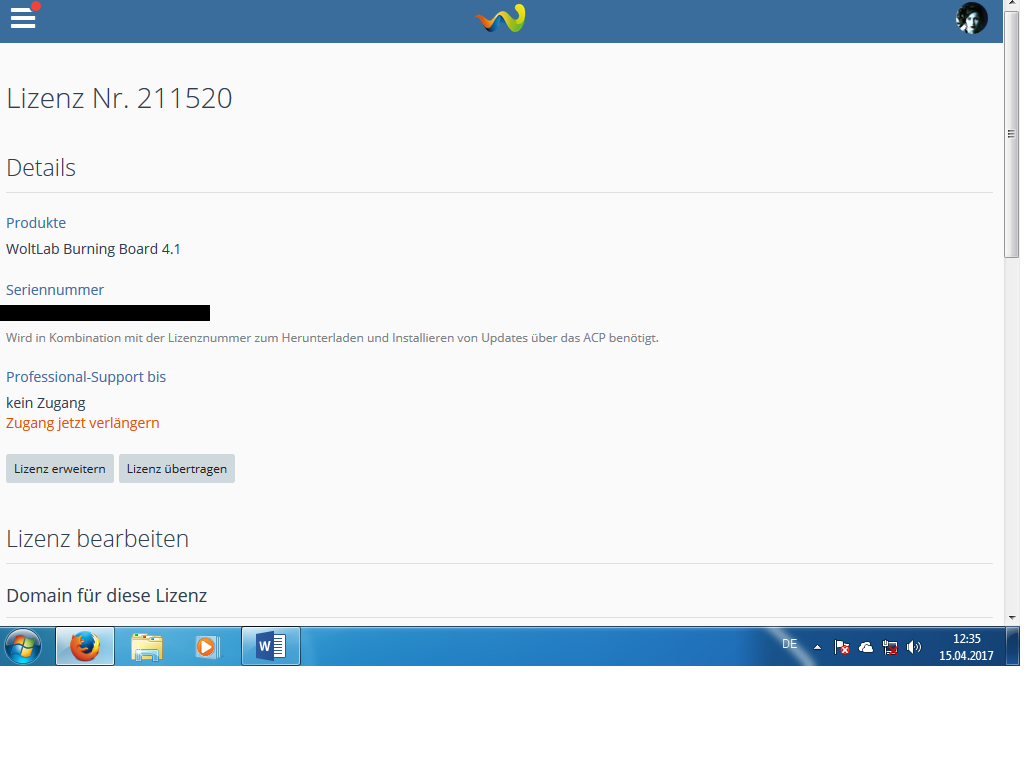Open Windows Explorer from the taskbar
The height and width of the screenshot is (768, 1024).
tap(147, 647)
